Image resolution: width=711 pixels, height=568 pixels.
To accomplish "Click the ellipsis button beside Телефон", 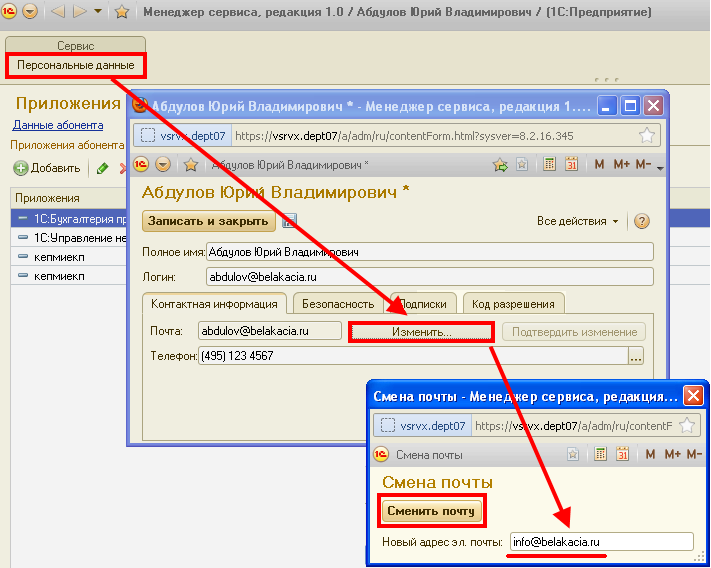I will coord(636,356).
